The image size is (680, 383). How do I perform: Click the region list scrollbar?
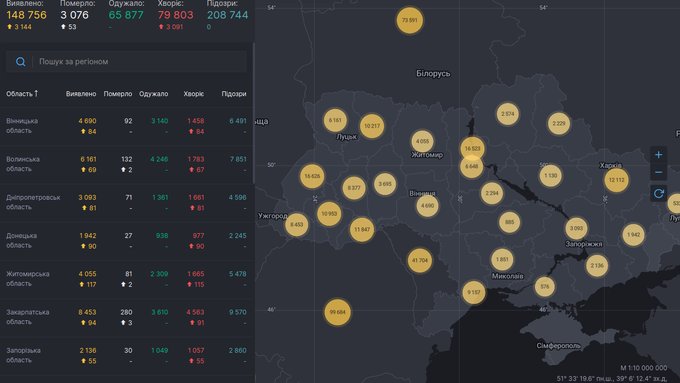(x=253, y=113)
